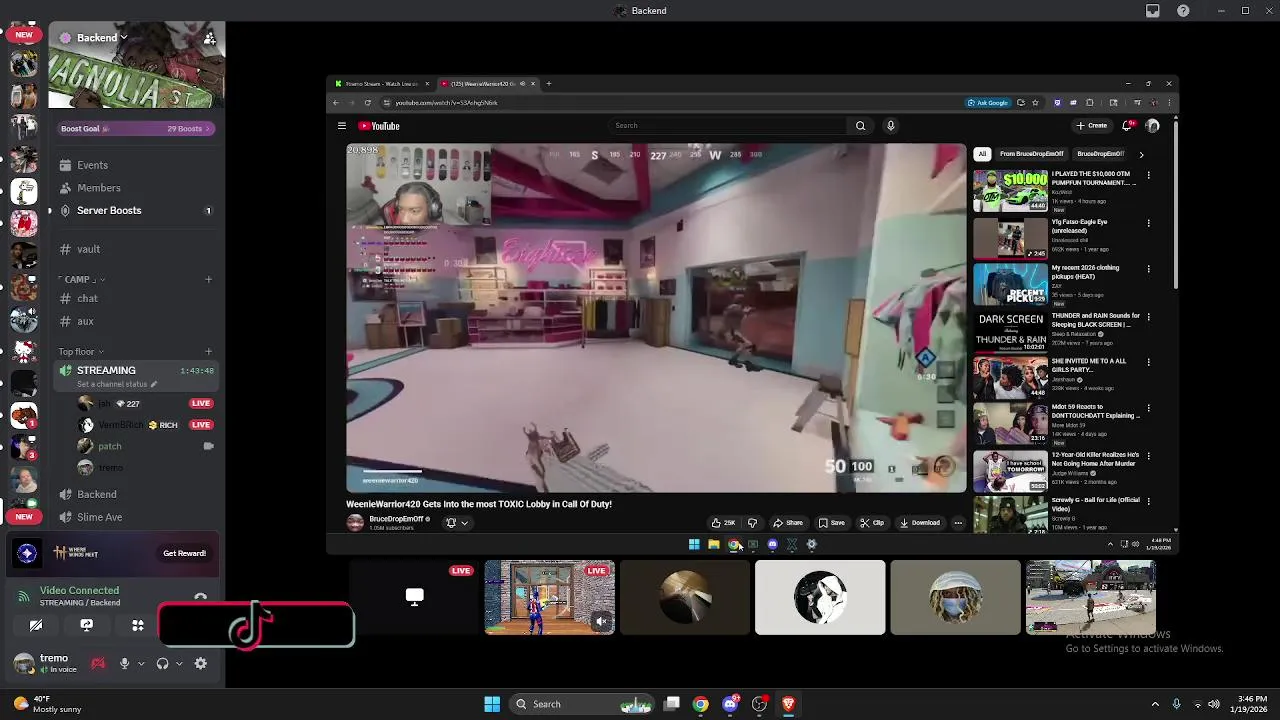Open headphone output options arrow

pos(179,663)
